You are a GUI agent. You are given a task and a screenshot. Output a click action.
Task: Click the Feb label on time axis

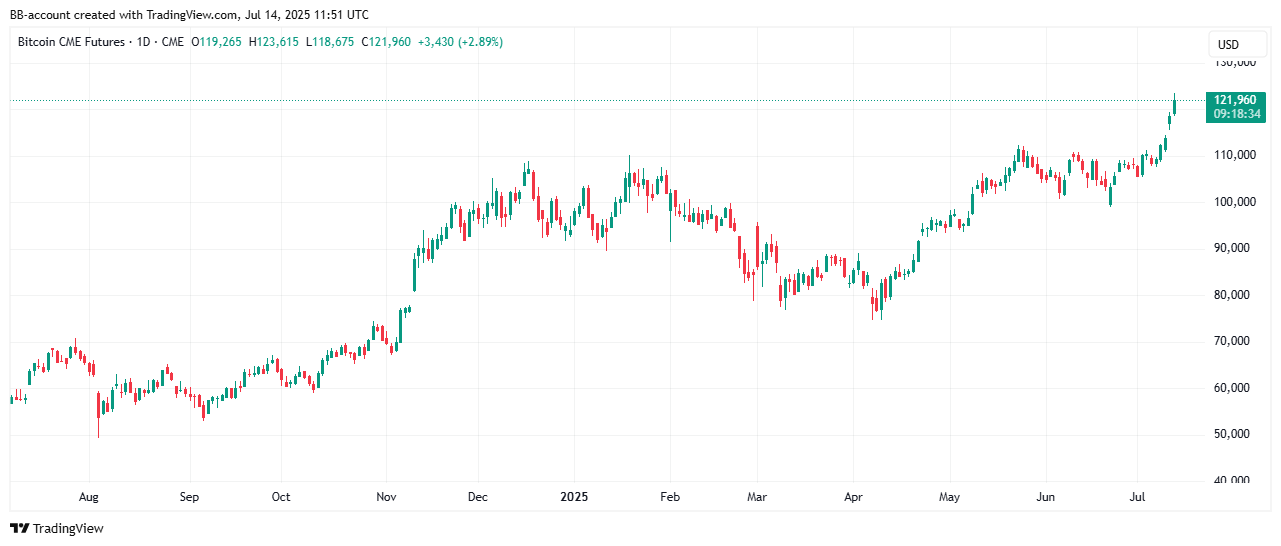tap(670, 497)
